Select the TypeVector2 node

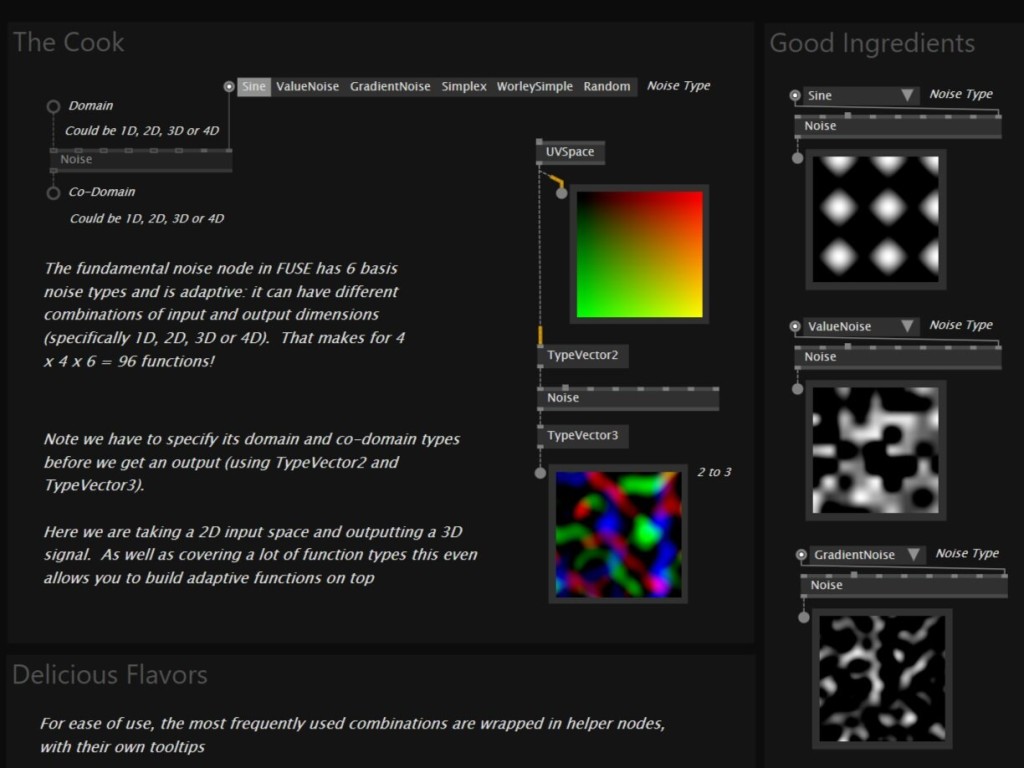[583, 356]
